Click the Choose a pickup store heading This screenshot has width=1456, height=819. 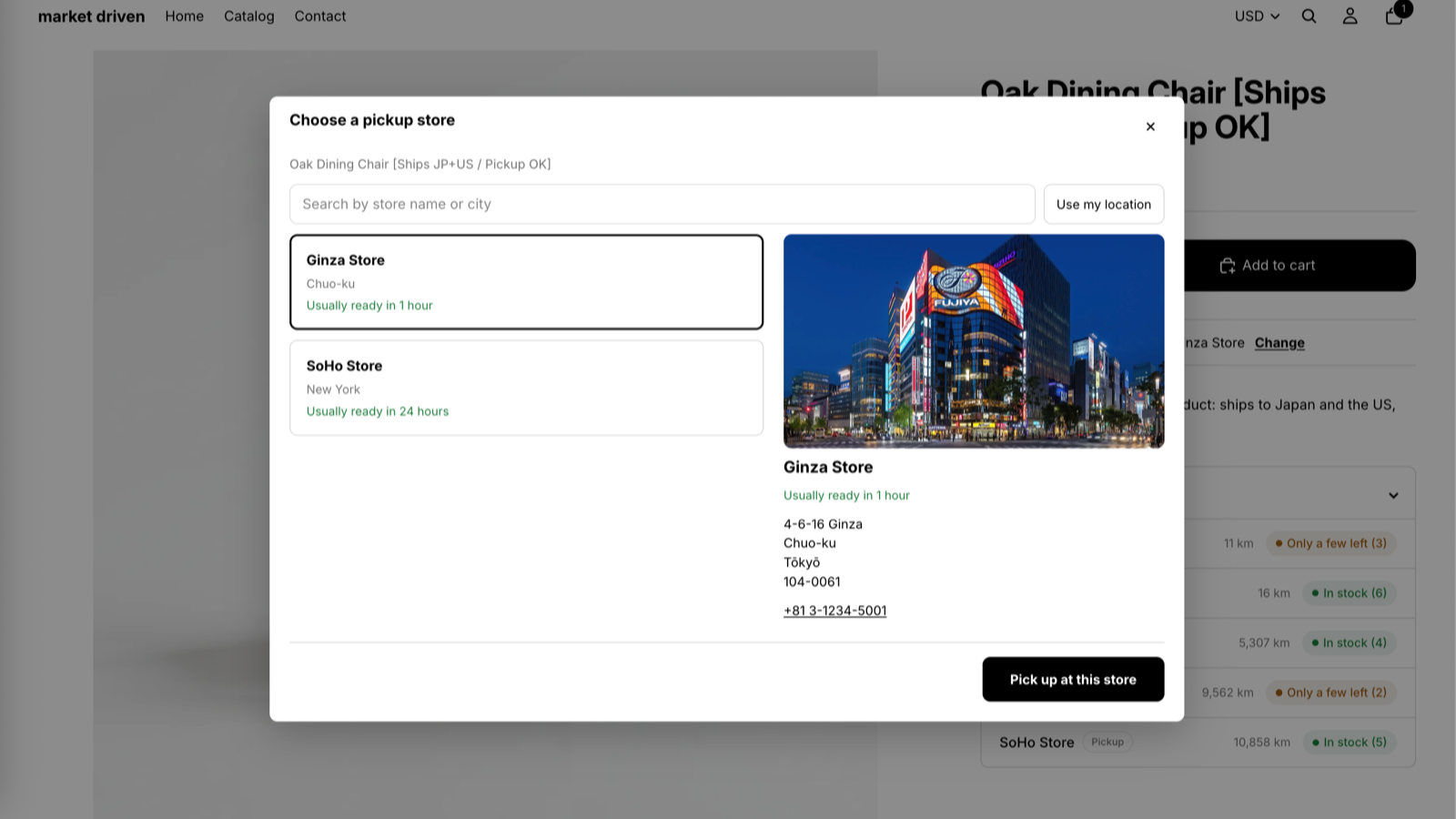click(x=372, y=120)
